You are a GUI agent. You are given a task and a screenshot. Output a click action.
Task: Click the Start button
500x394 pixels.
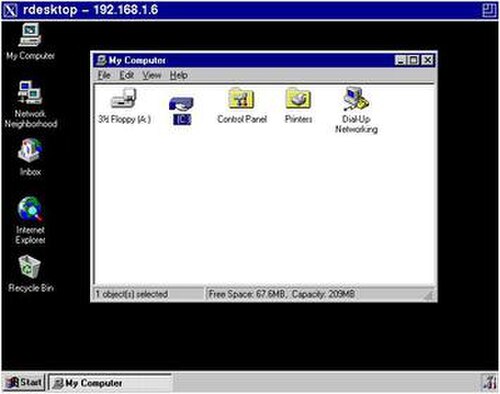pyautogui.click(x=24, y=382)
